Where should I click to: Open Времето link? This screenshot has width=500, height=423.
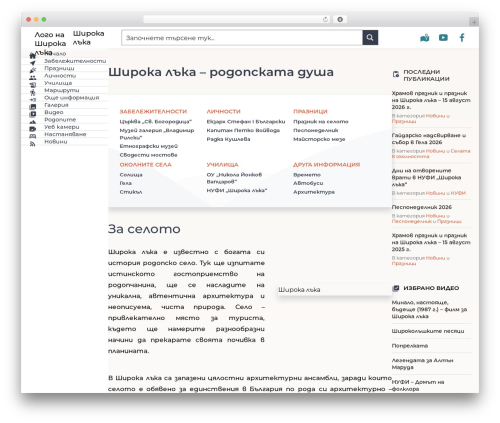[307, 175]
